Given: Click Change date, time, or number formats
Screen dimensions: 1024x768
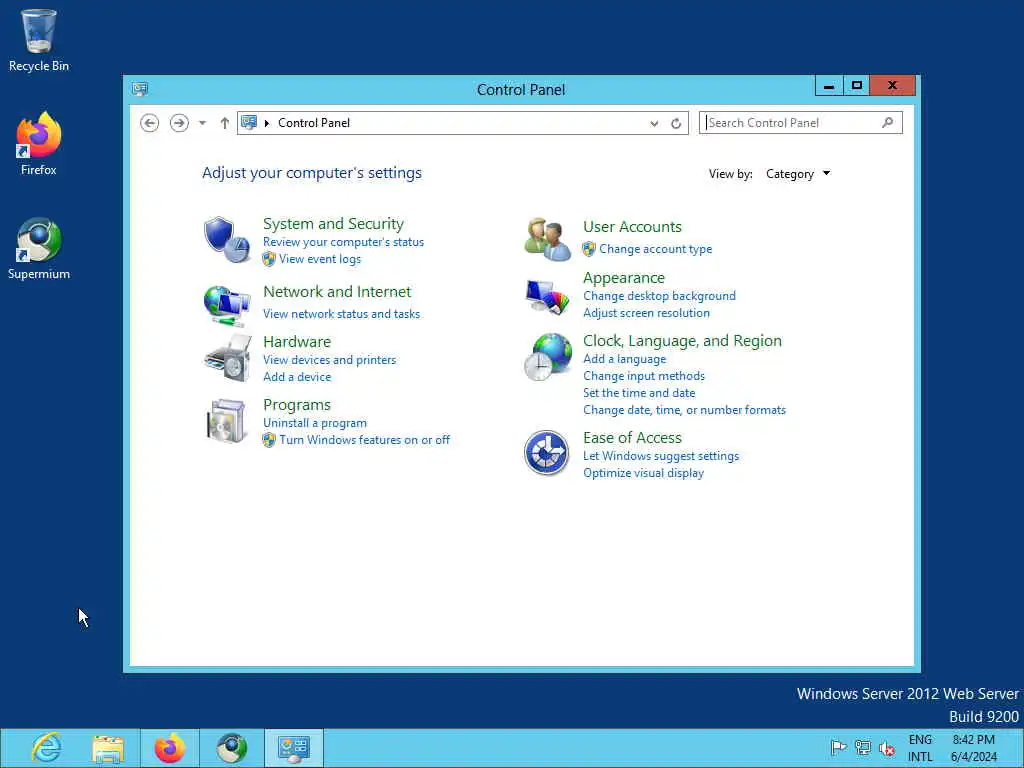Looking at the screenshot, I should pos(684,409).
